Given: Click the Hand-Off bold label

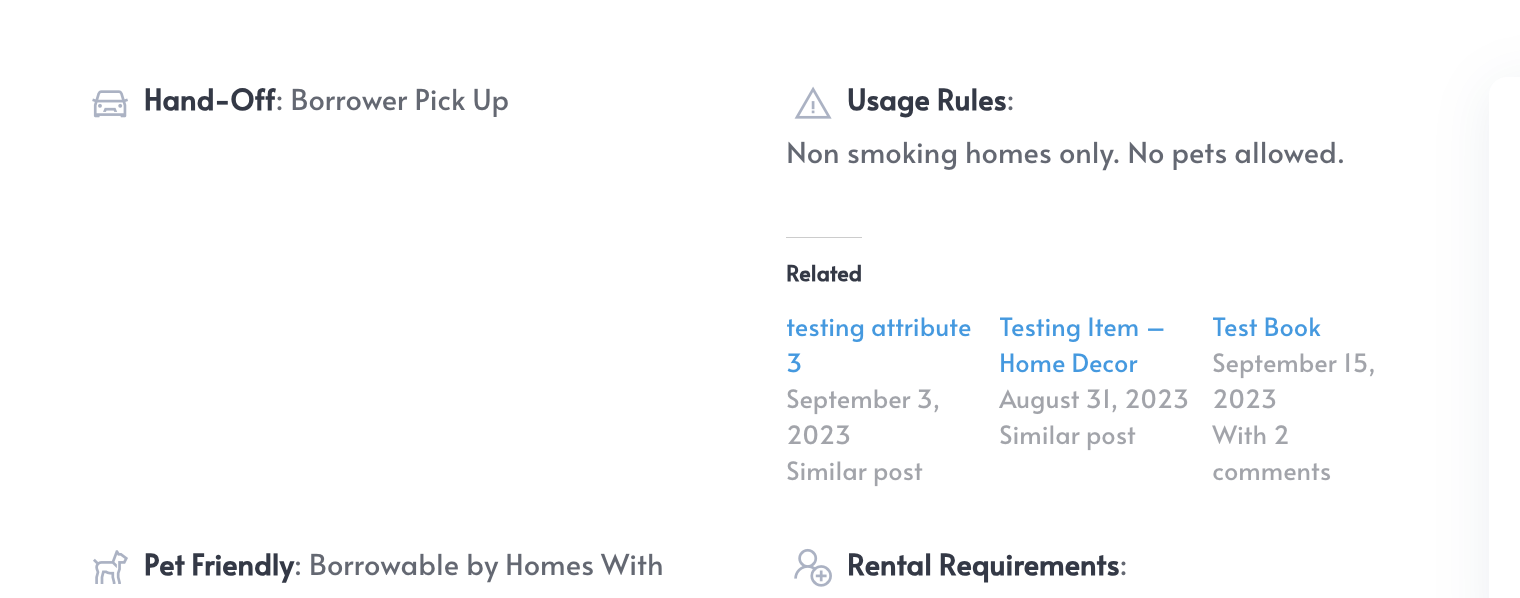Looking at the screenshot, I should 210,101.
